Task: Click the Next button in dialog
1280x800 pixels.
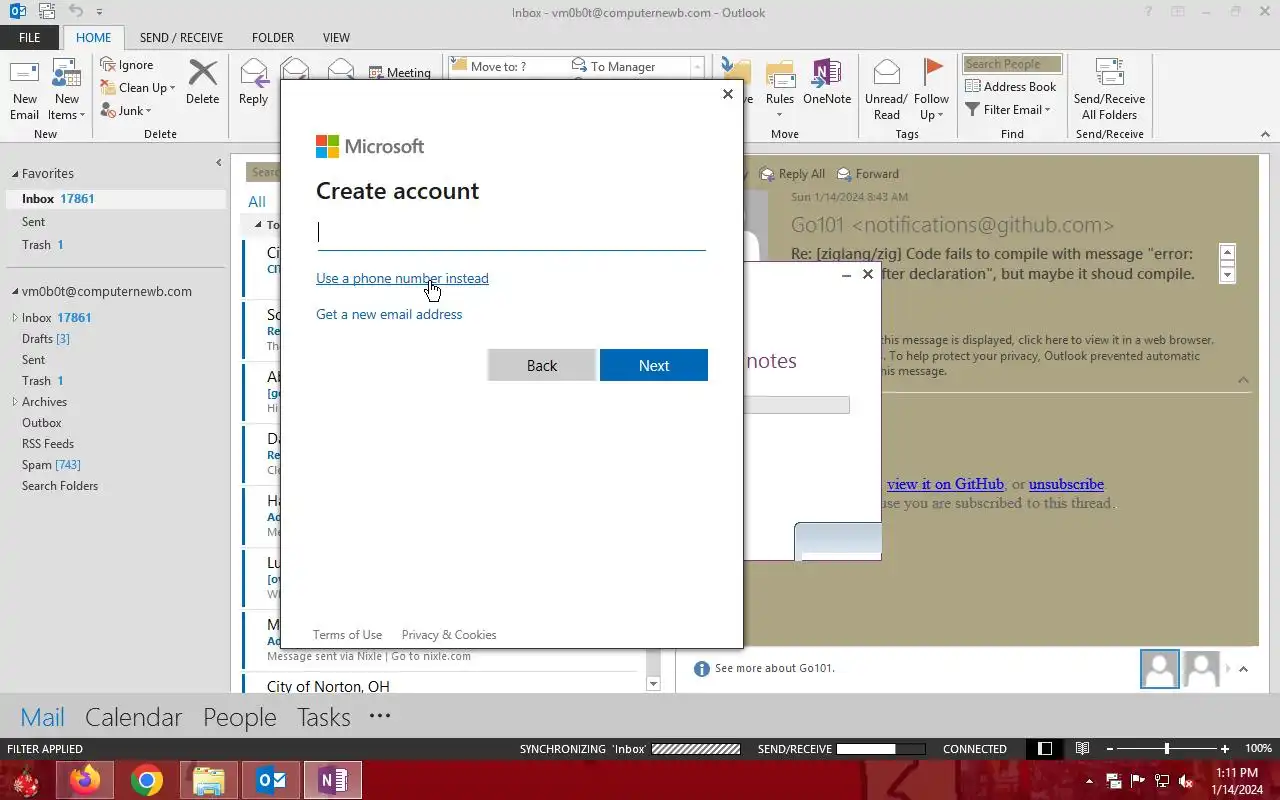Action: [654, 365]
